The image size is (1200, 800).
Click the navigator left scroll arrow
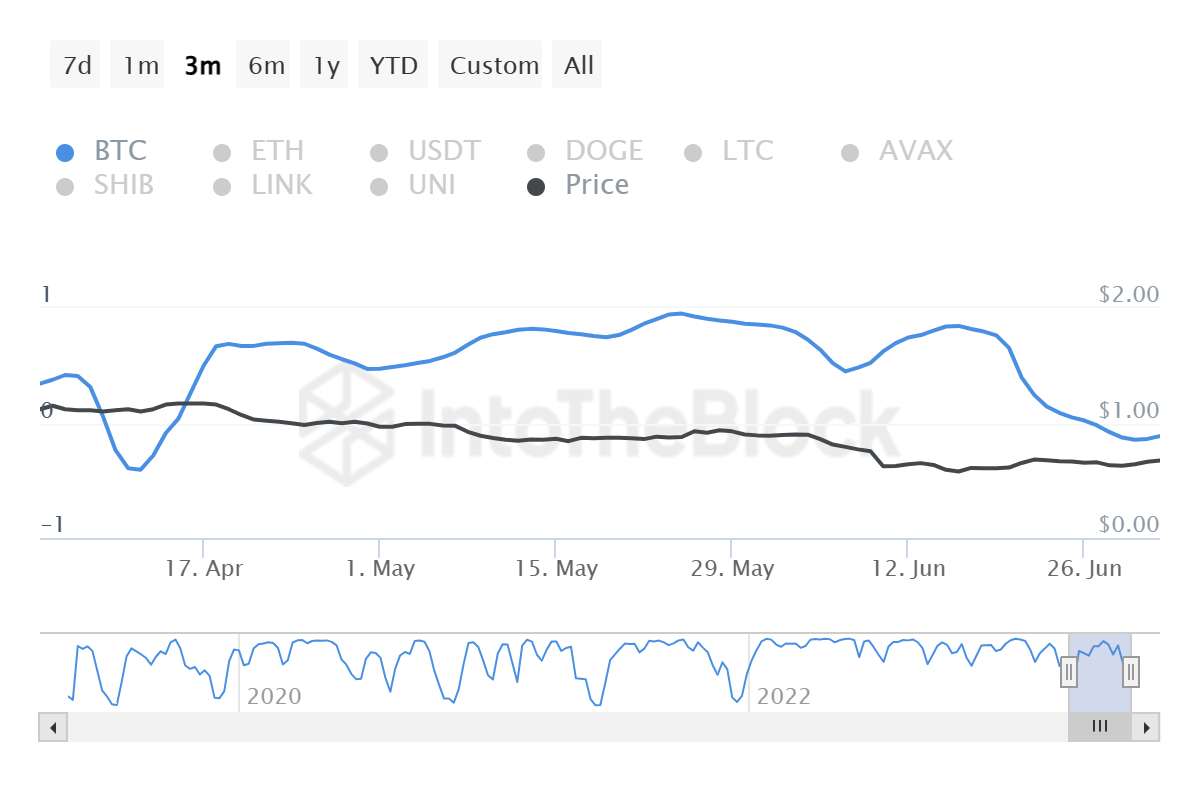tap(53, 727)
